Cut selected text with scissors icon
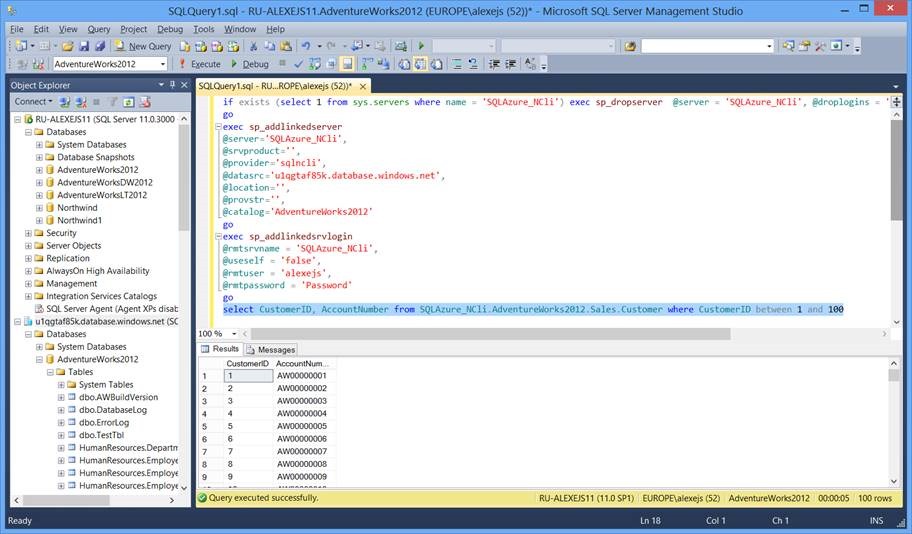Viewport: 912px width, 534px height. tap(254, 46)
